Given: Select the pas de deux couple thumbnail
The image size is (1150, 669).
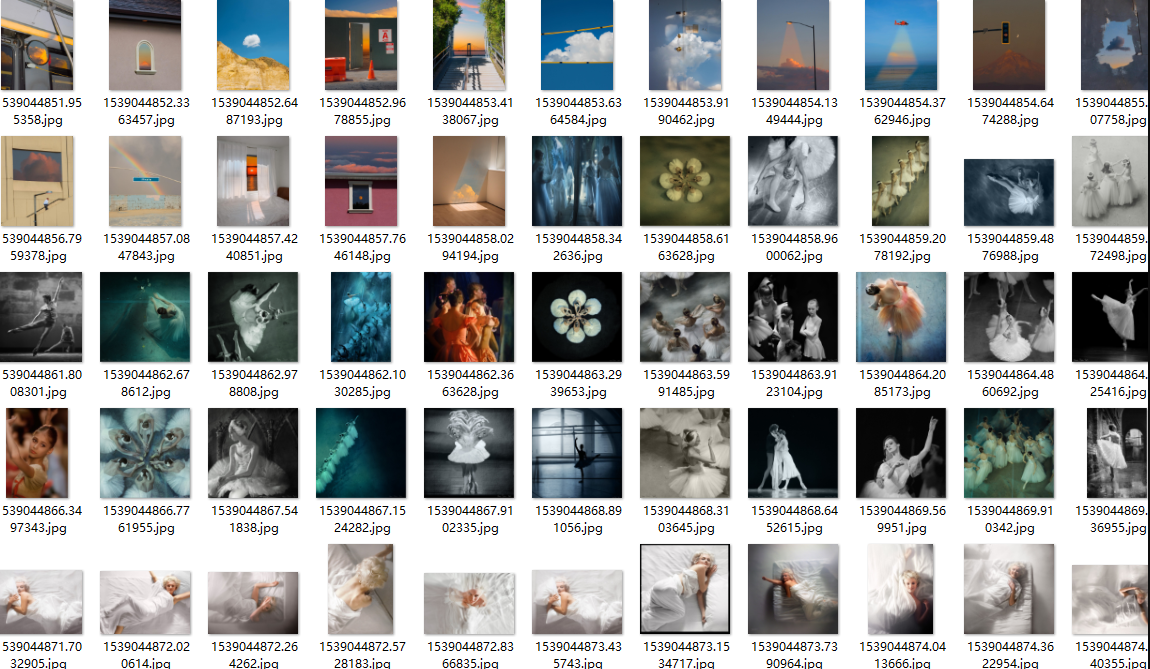Looking at the screenshot, I should click(x=793, y=453).
